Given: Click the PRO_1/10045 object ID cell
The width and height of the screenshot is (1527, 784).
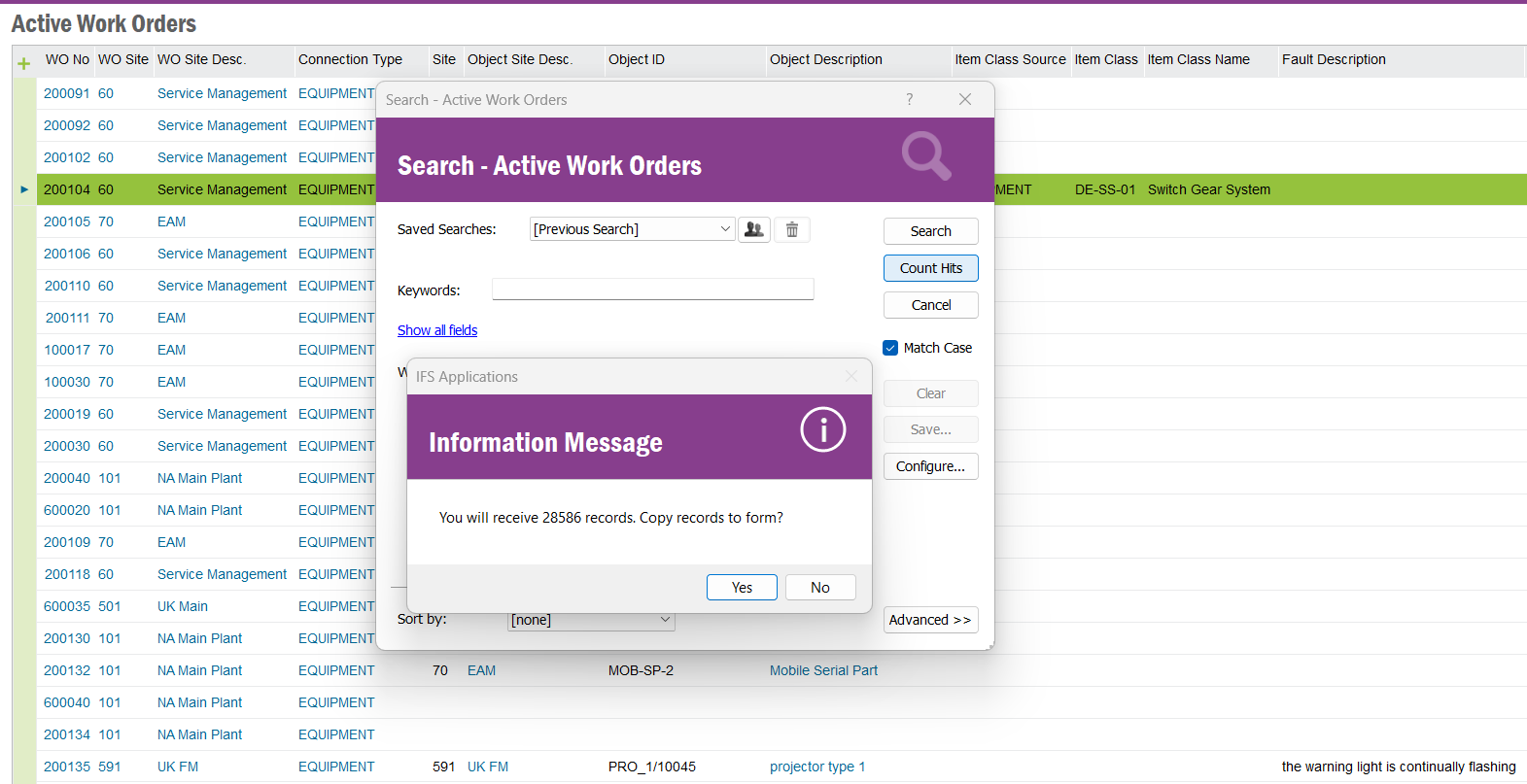Looking at the screenshot, I should pos(652,767).
